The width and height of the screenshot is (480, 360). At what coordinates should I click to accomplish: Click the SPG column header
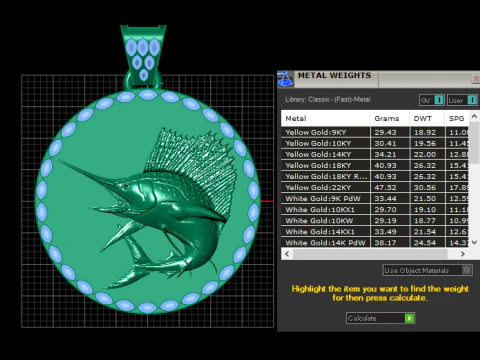point(457,118)
